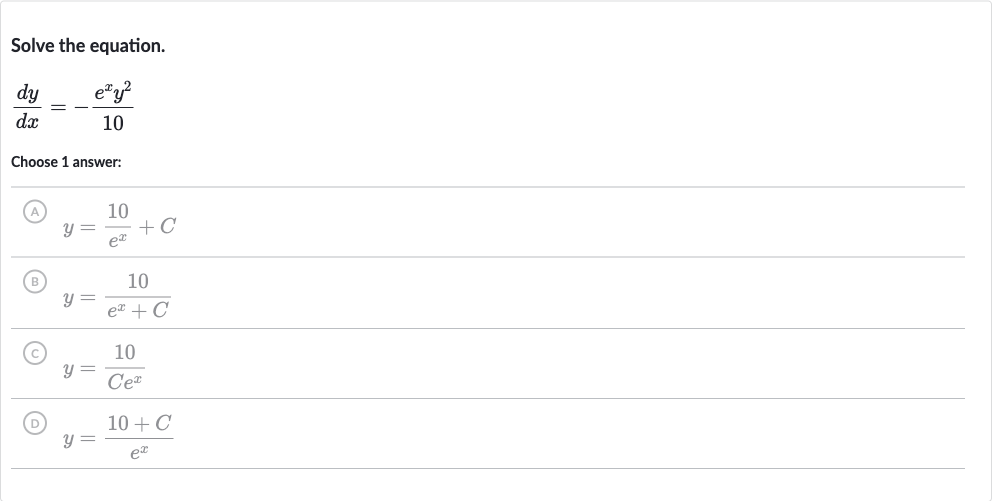Click the e^x y^2 numerator in the equation
Screen dimensions: 992x501
[113, 93]
